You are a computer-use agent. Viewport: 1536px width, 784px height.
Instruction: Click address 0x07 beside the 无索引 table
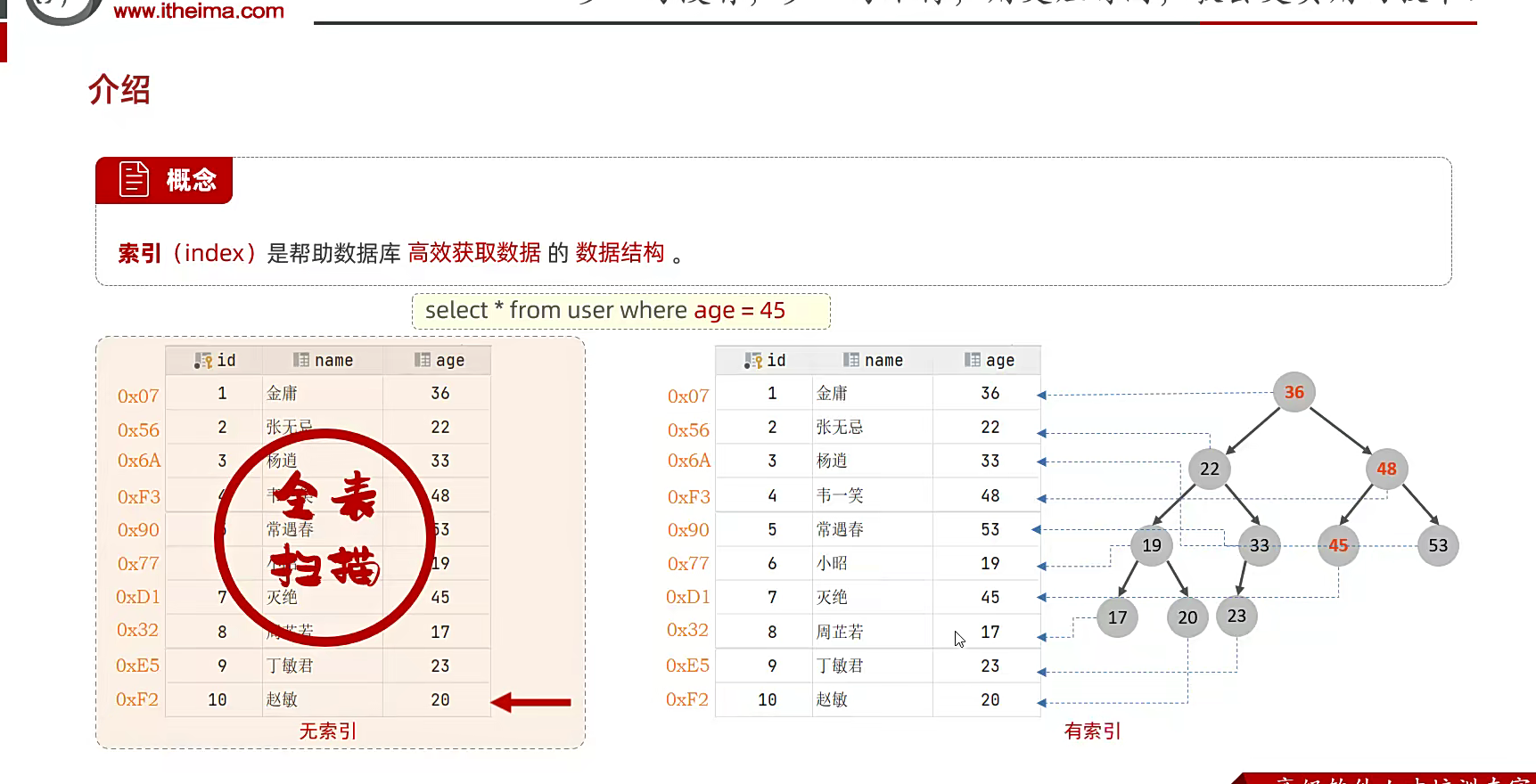[x=138, y=396]
